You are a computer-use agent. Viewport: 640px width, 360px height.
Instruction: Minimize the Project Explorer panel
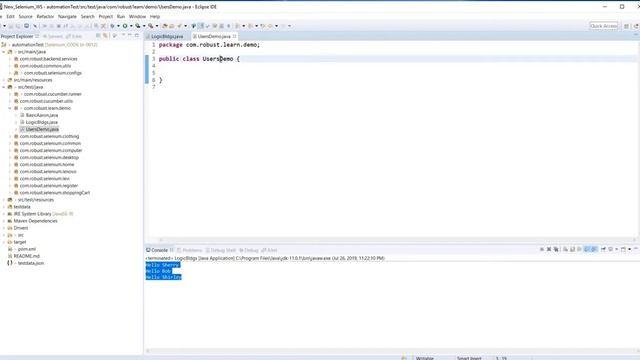point(129,36)
